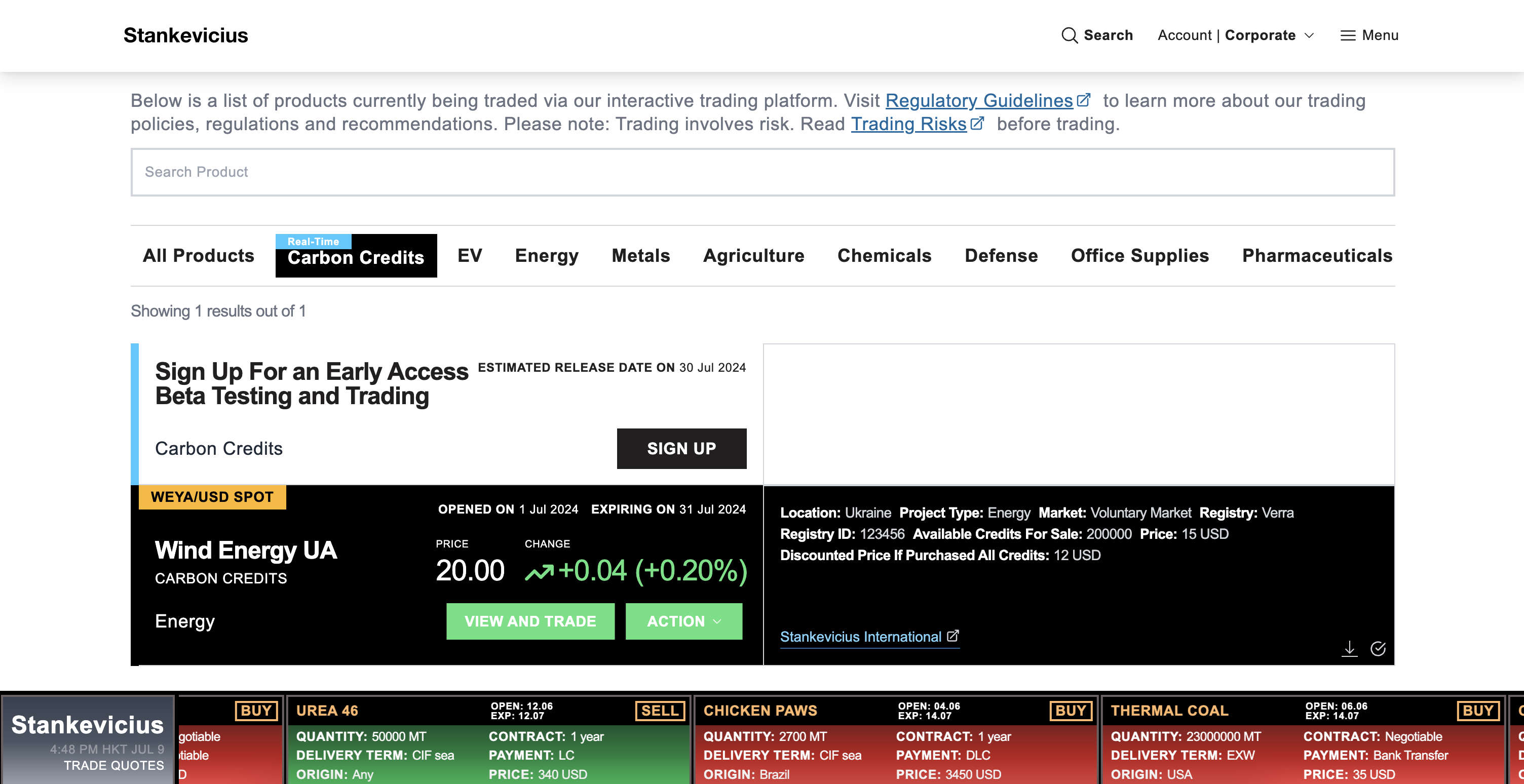Follow the Regulatory Guidelines link
Image resolution: width=1524 pixels, height=784 pixels.
click(x=979, y=100)
